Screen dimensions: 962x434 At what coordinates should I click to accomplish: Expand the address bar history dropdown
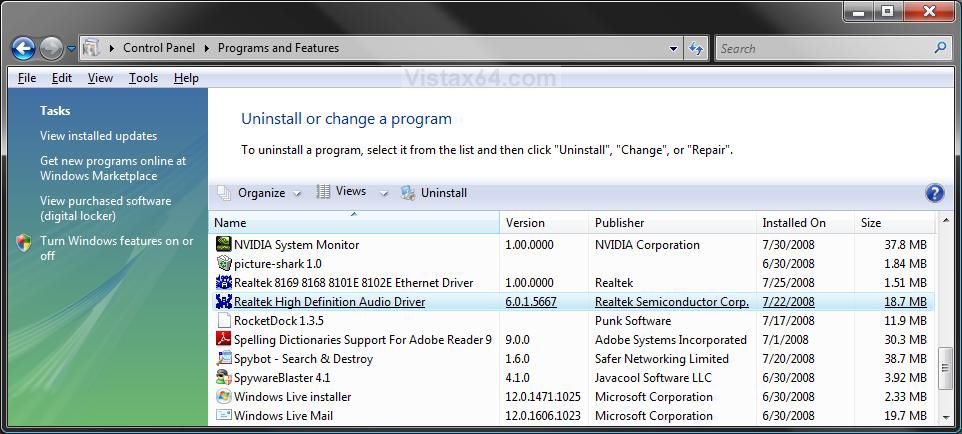(x=673, y=48)
